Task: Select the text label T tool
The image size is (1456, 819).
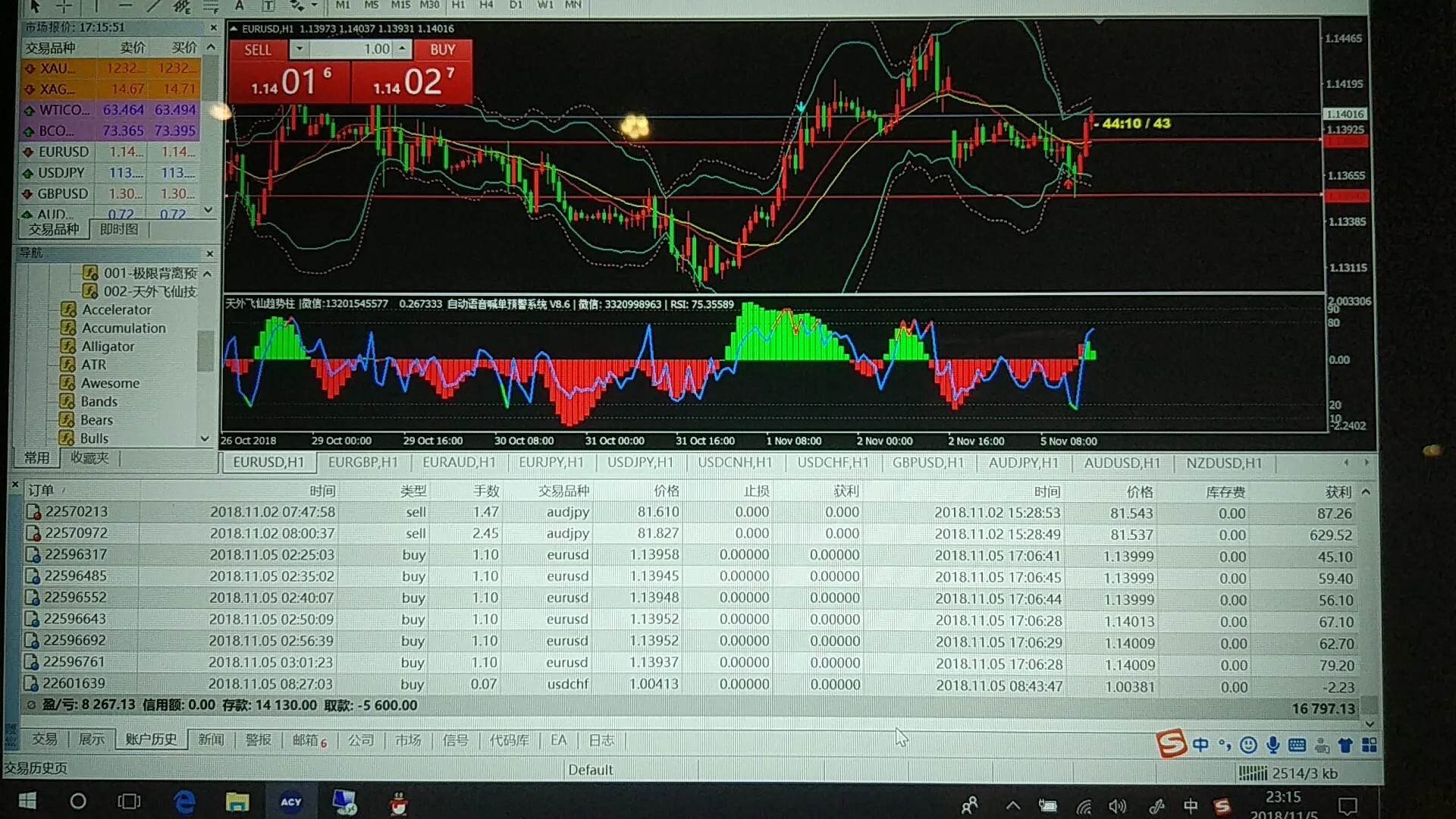Action: pyautogui.click(x=268, y=6)
